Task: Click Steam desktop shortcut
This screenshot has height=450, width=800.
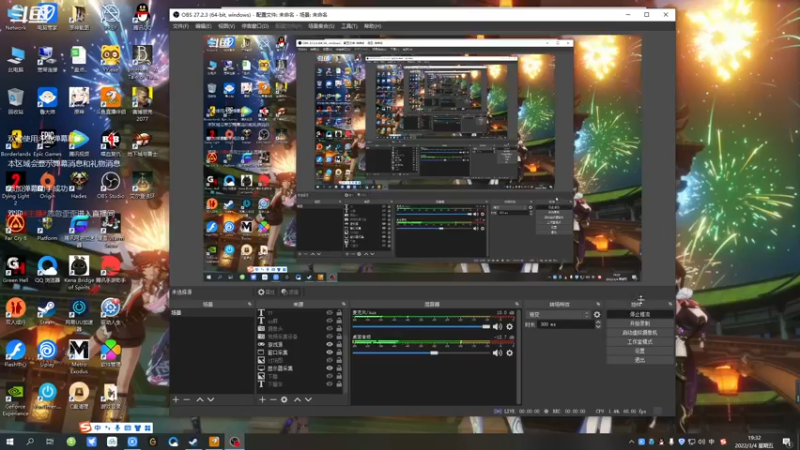Action: pos(47,311)
